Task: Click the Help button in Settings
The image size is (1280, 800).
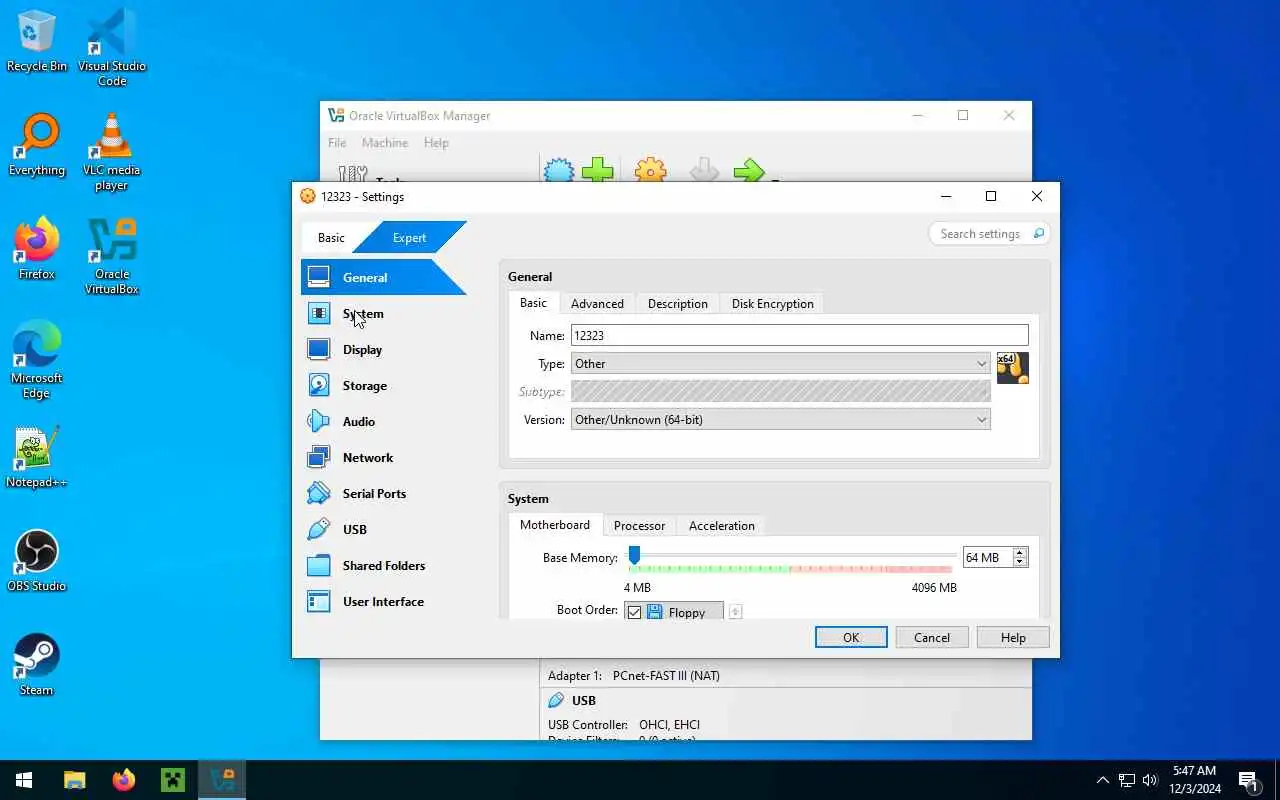Action: (x=1013, y=637)
